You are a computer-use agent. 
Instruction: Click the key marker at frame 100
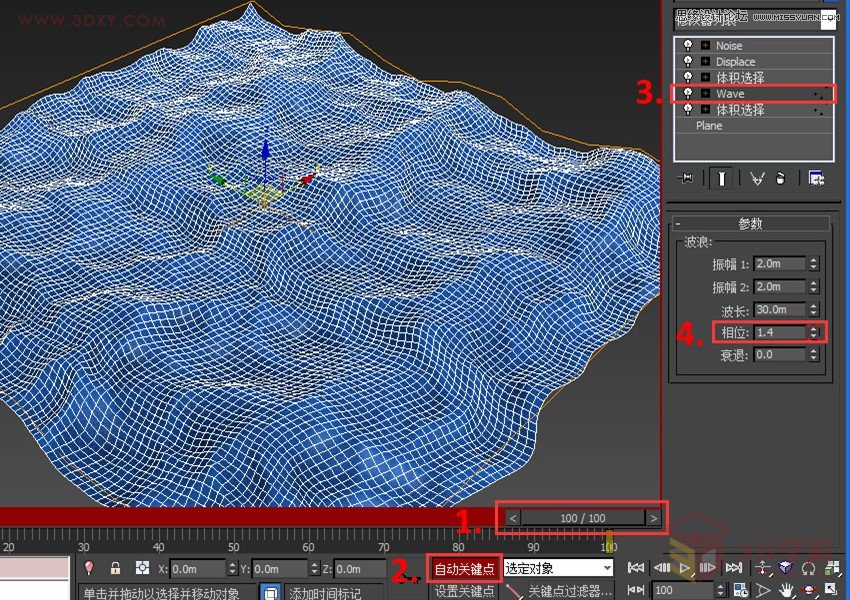tap(609, 541)
